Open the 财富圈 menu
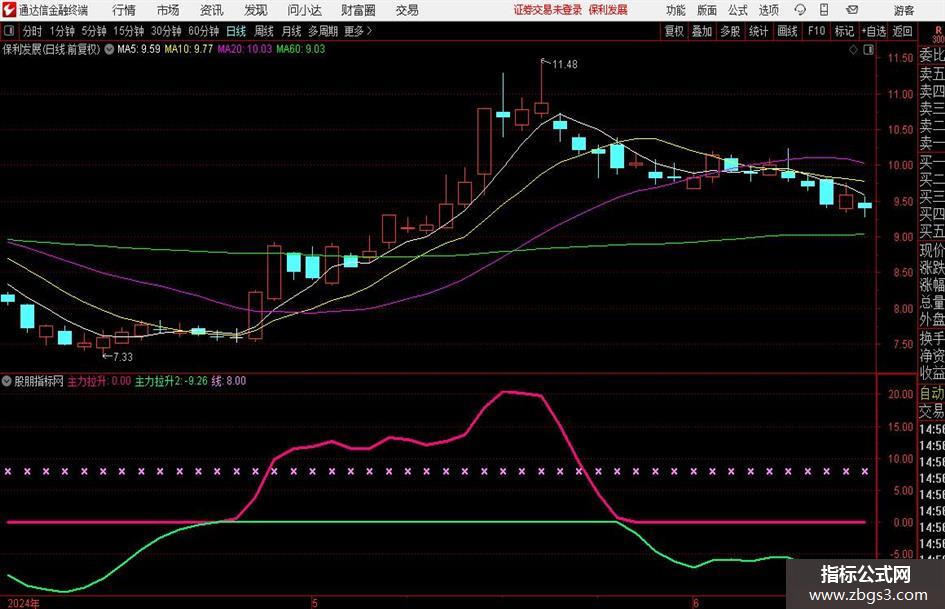945x609 pixels. 358,10
